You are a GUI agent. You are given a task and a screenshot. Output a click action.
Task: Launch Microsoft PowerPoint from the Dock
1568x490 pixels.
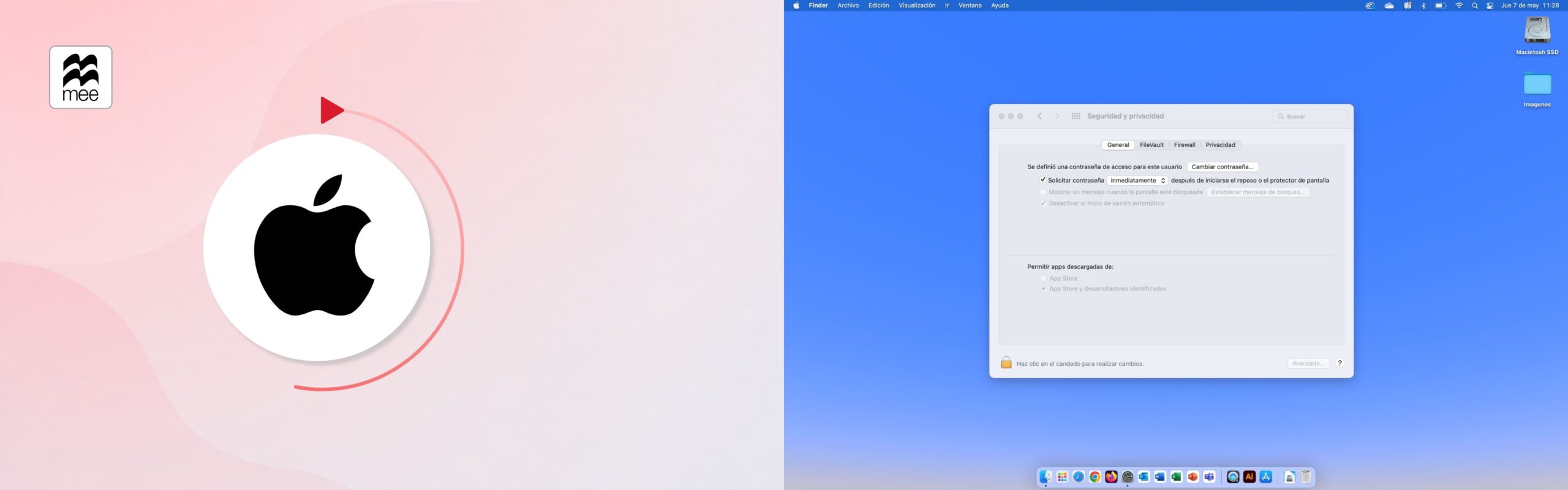[x=1193, y=477]
